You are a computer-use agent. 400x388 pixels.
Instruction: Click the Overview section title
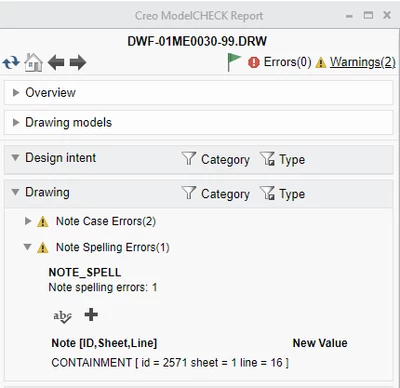coord(51,93)
